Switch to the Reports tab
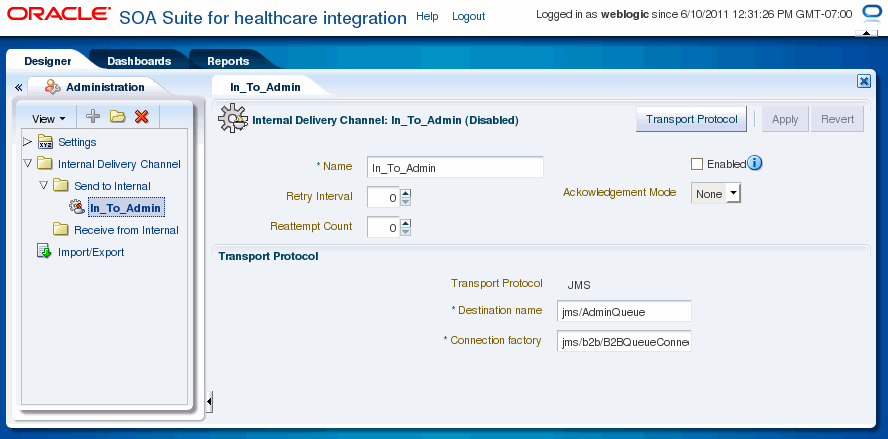Screen dimensions: 888x439 tap(228, 61)
